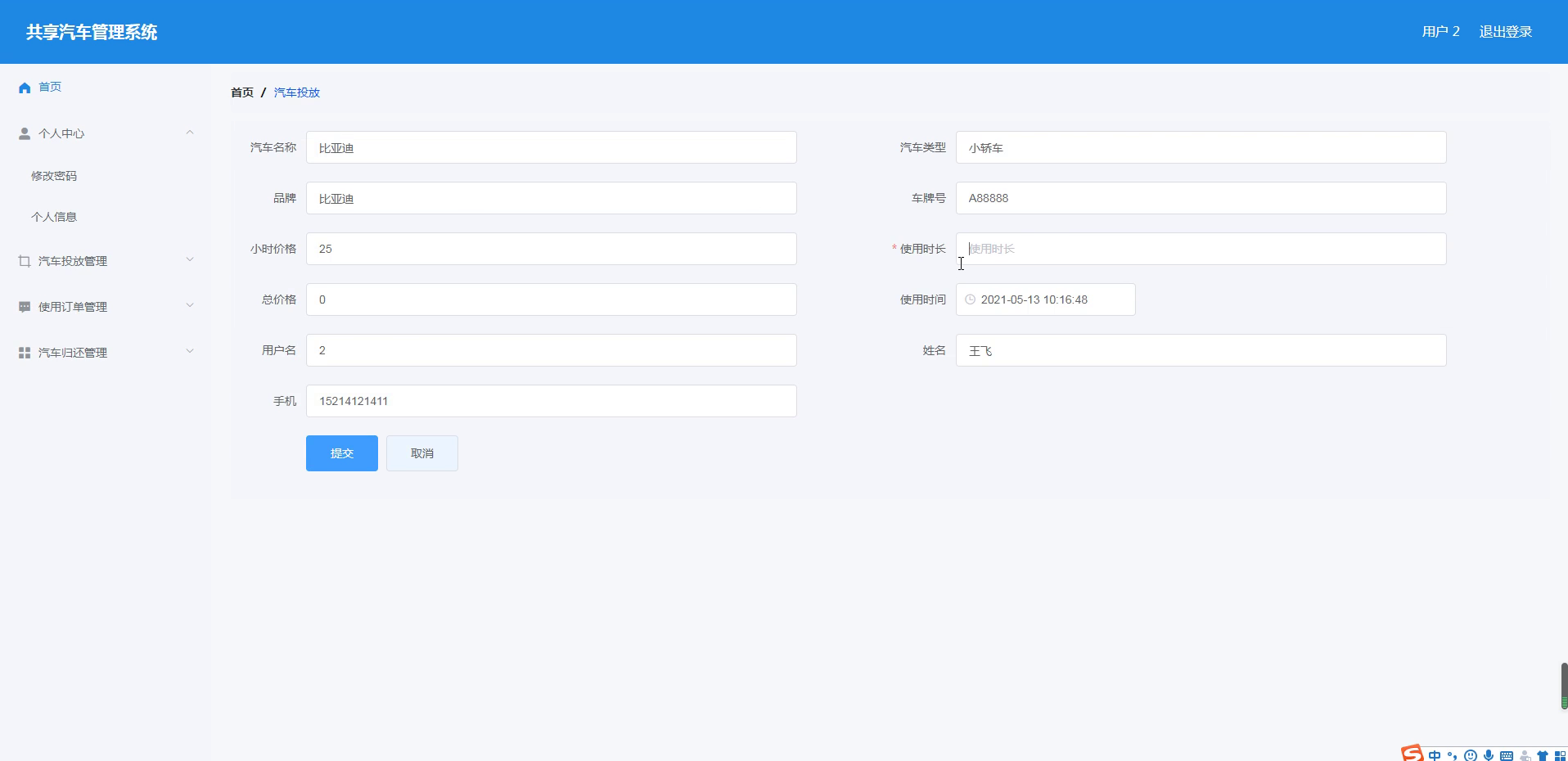Click the clock icon in 使用时间 field
This screenshot has width=1568, height=761.
[970, 299]
